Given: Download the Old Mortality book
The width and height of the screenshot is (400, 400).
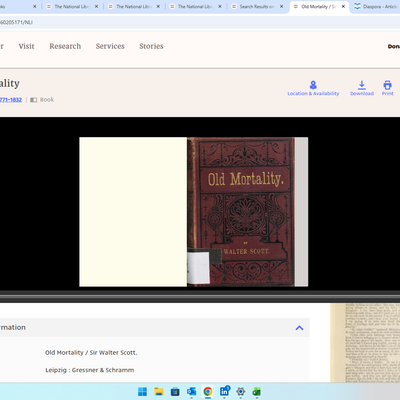Looking at the screenshot, I should point(362,88).
